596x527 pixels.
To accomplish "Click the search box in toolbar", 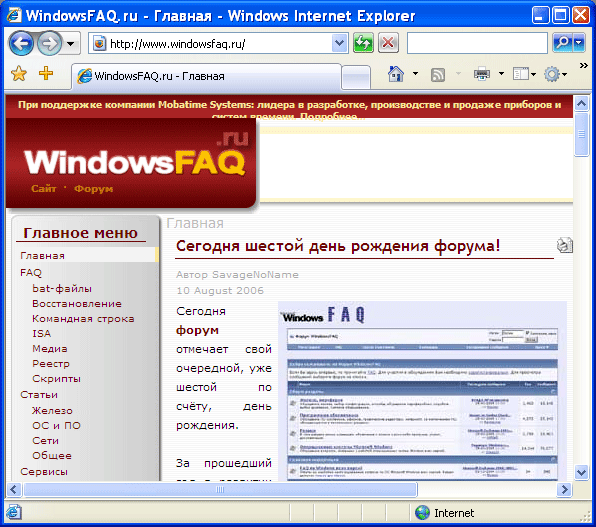I will click(x=477, y=43).
